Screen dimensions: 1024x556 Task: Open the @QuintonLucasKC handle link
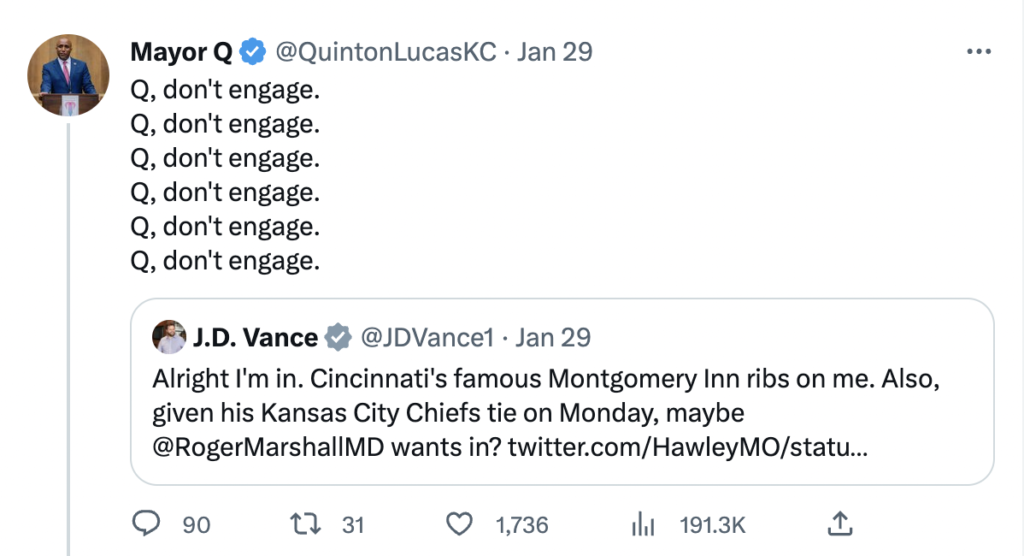386,53
